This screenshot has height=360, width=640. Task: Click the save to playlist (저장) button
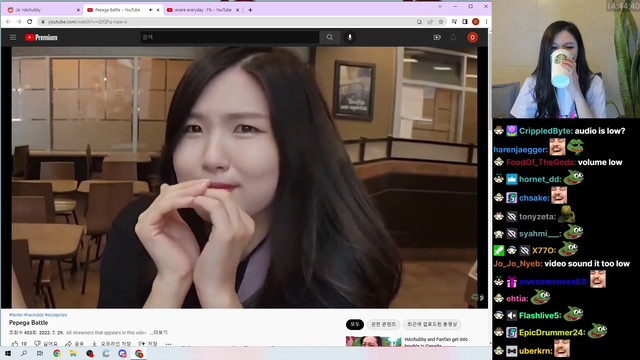pyautogui.click(x=148, y=344)
